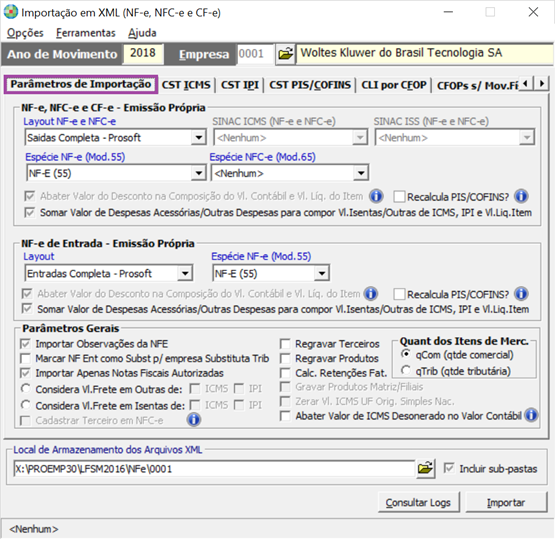555x539 pixels.
Task: Click Frete em Isentas IPI checkbox
Action: pyautogui.click(x=239, y=405)
